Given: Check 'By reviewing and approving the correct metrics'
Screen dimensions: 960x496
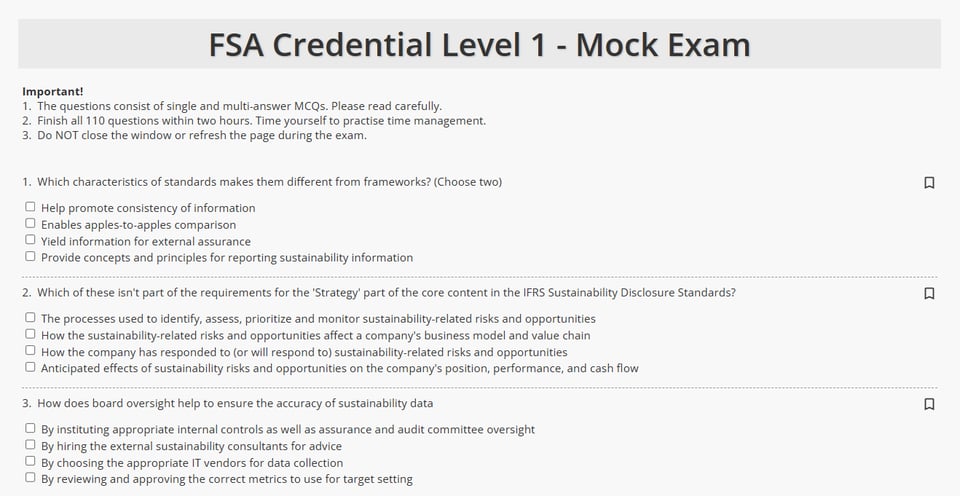Looking at the screenshot, I should 30,478.
